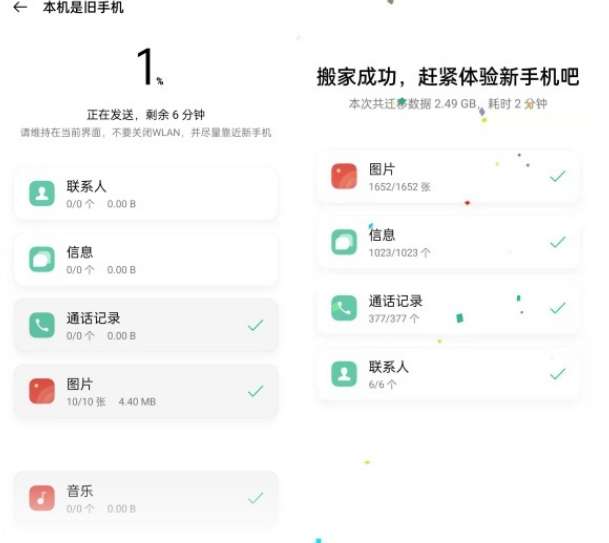
Task: Tap the Contacts icon showing 6/6
Action: pyautogui.click(x=345, y=373)
